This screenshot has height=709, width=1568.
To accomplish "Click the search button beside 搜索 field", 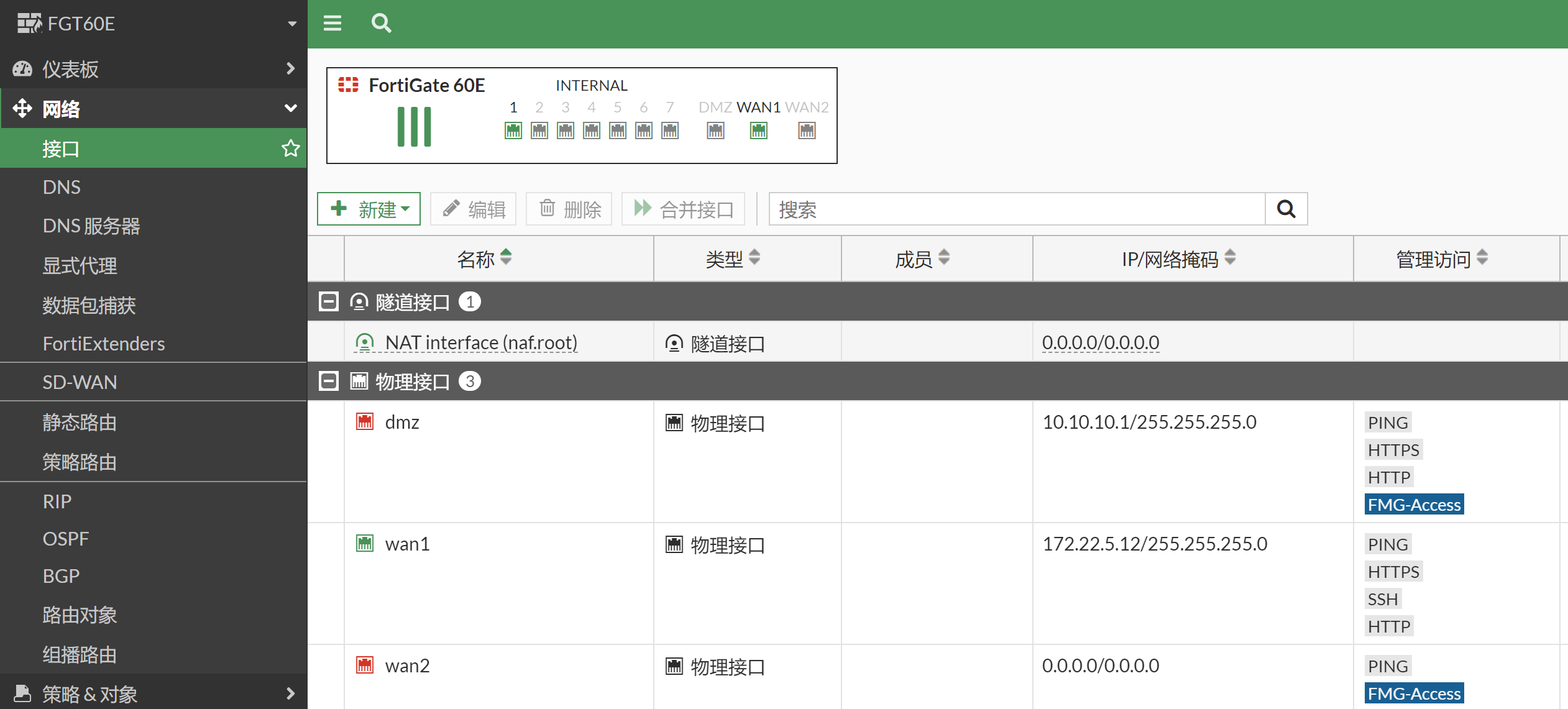I will point(1286,209).
